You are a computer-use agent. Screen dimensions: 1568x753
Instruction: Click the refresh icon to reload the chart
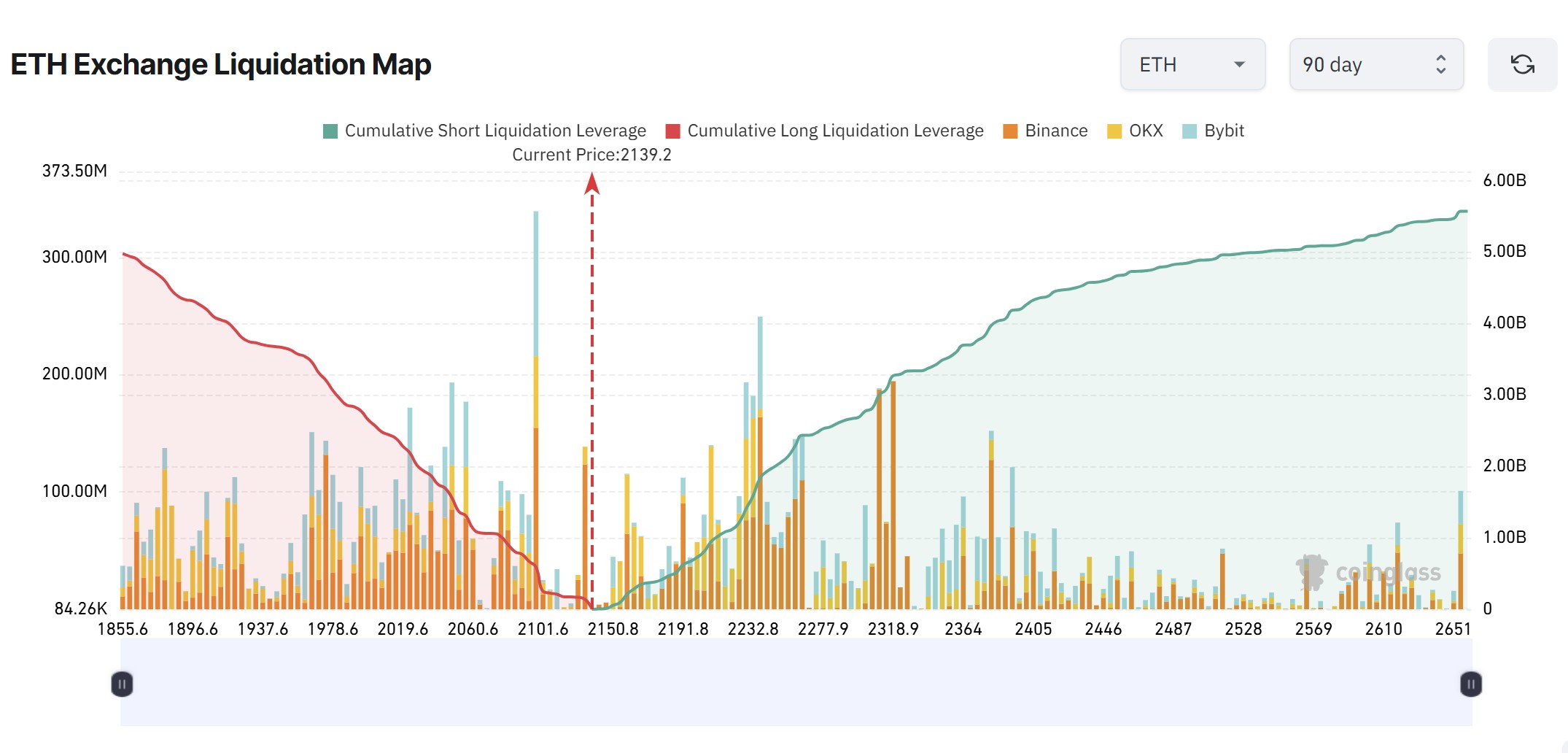tap(1522, 64)
